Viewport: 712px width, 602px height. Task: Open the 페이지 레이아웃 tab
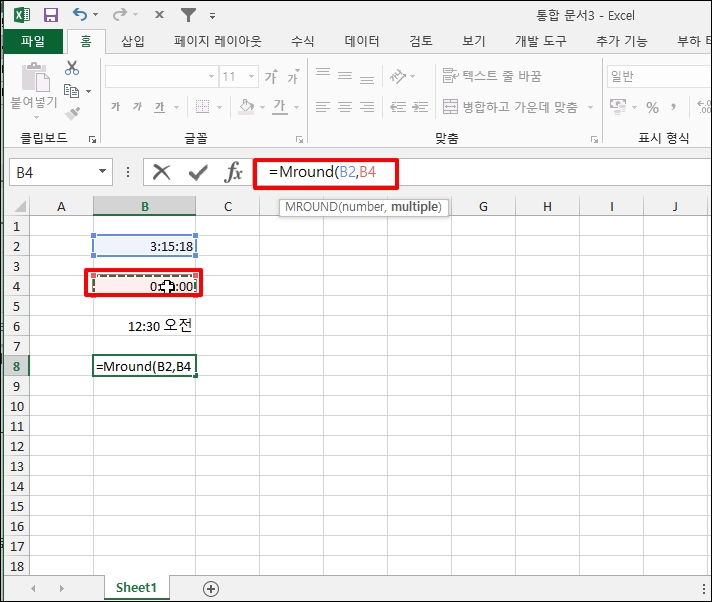(218, 42)
